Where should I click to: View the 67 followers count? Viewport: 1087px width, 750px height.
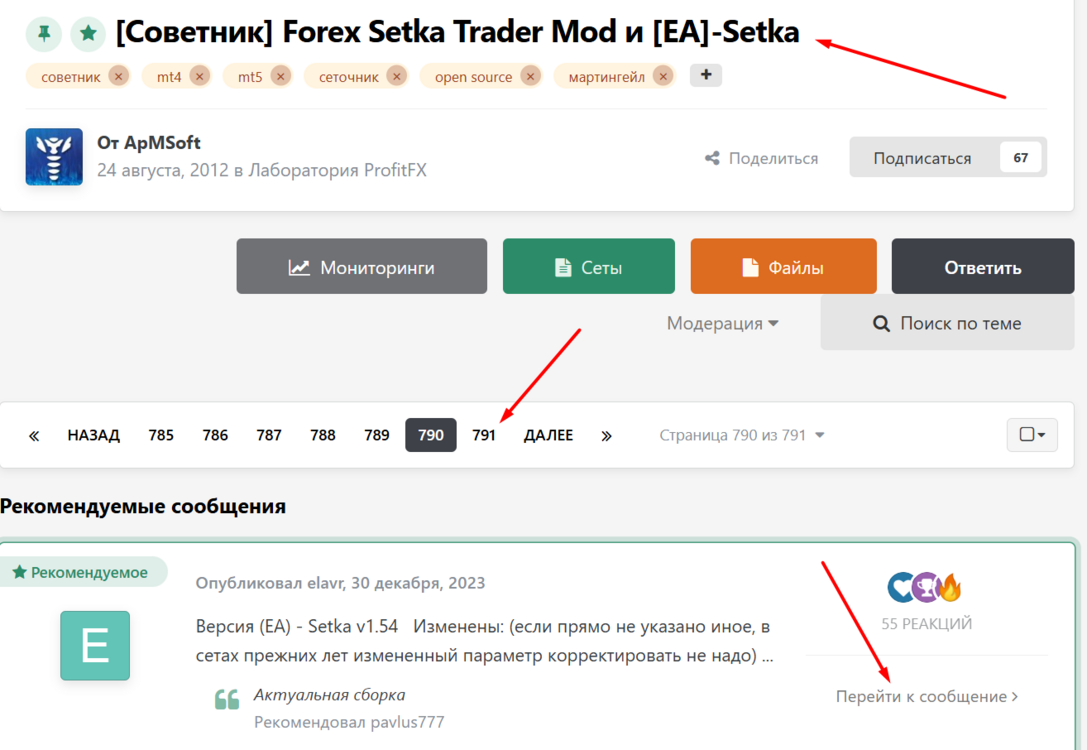click(1020, 157)
